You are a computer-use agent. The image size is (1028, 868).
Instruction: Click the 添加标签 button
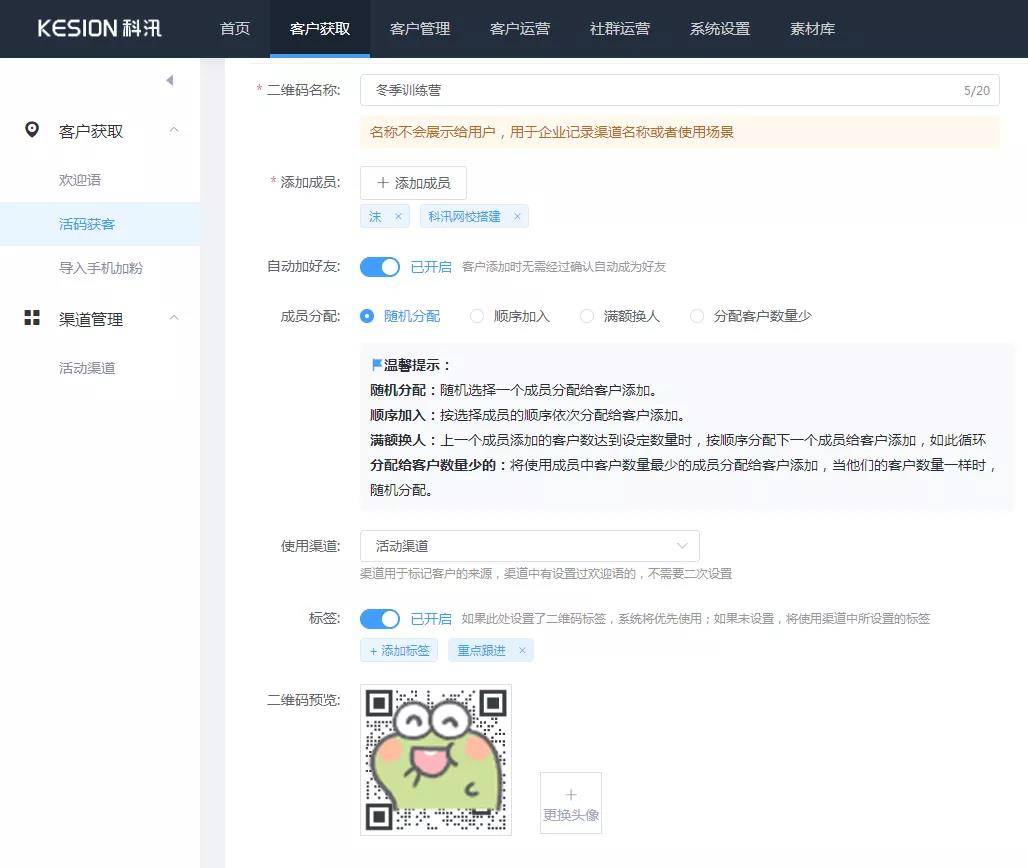pyautogui.click(x=399, y=650)
